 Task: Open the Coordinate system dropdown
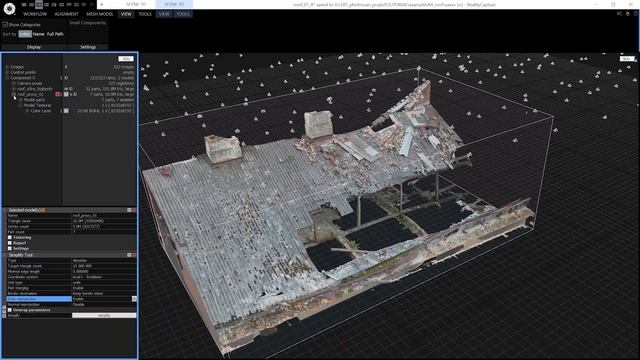tap(104, 277)
